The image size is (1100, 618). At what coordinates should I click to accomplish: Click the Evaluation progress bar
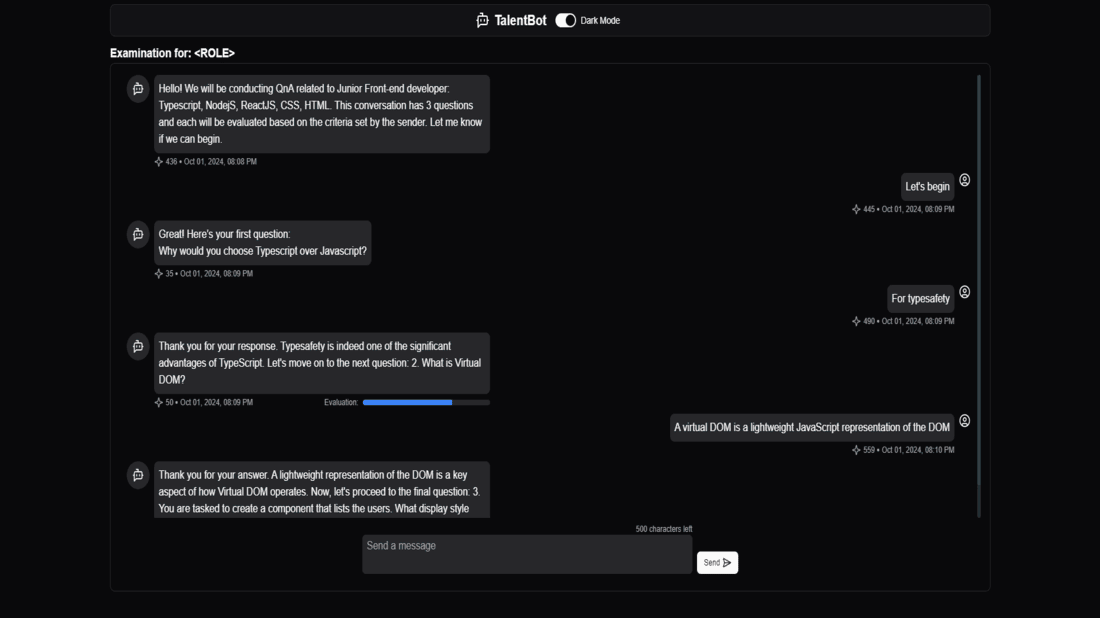pyautogui.click(x=426, y=403)
